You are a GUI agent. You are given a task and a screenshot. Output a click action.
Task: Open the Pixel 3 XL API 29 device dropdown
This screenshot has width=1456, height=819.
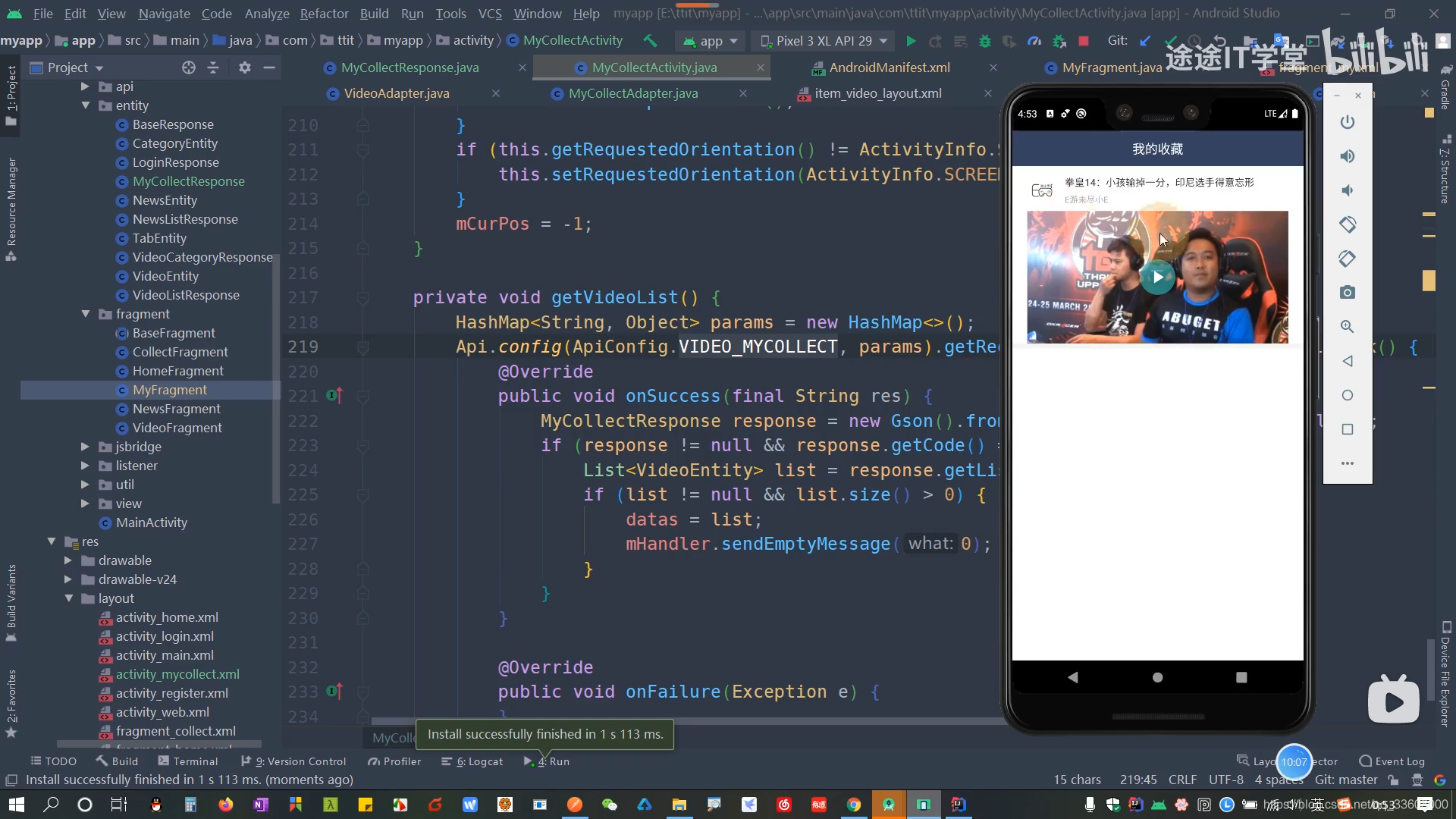pos(824,41)
